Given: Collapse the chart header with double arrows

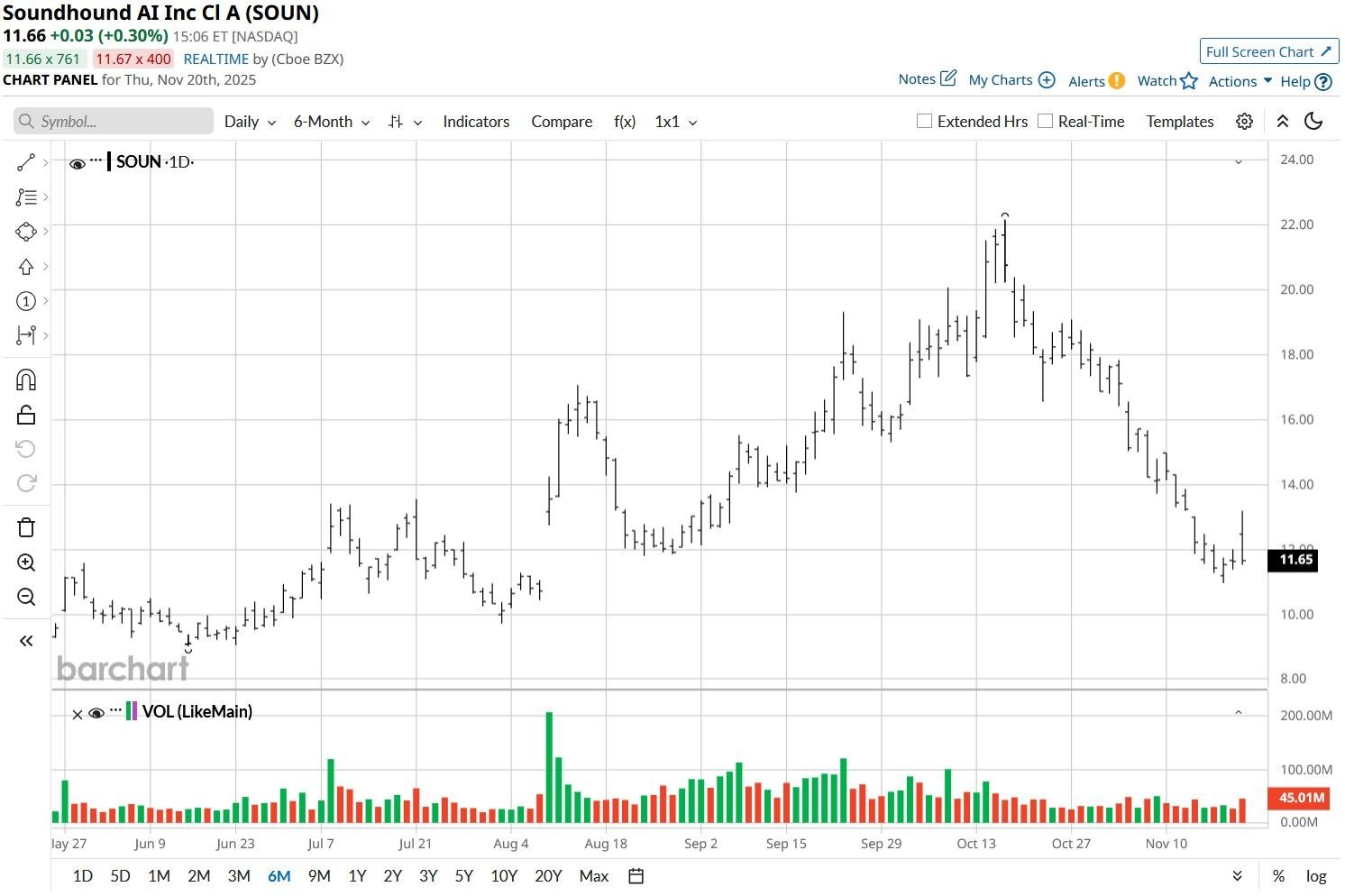Looking at the screenshot, I should point(1283,122).
